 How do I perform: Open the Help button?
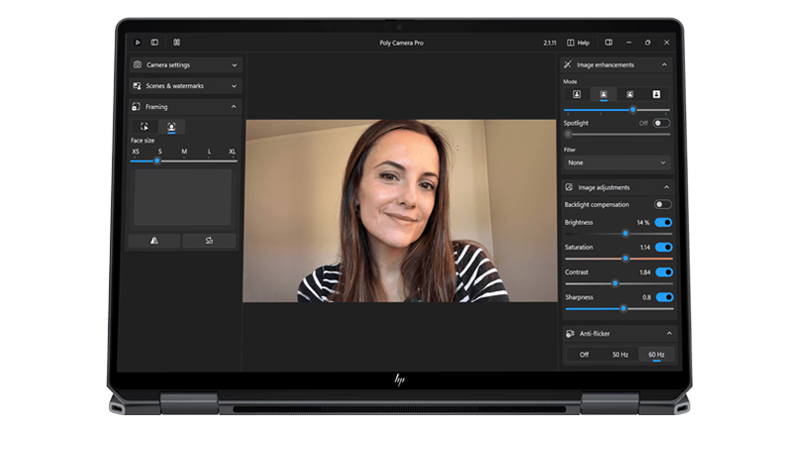coord(578,42)
